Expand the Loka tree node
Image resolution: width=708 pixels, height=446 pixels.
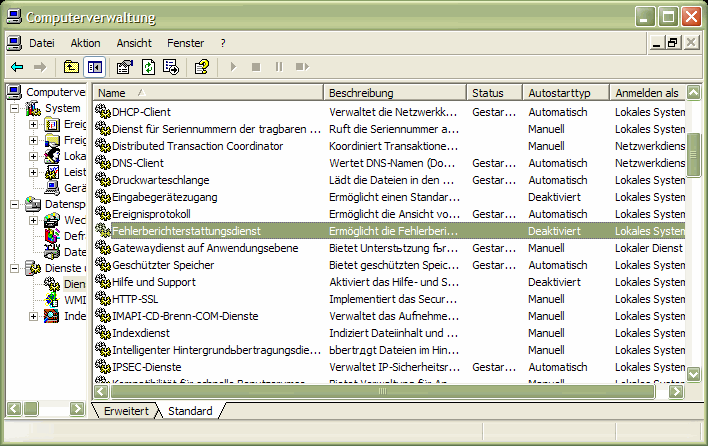click(x=33, y=156)
